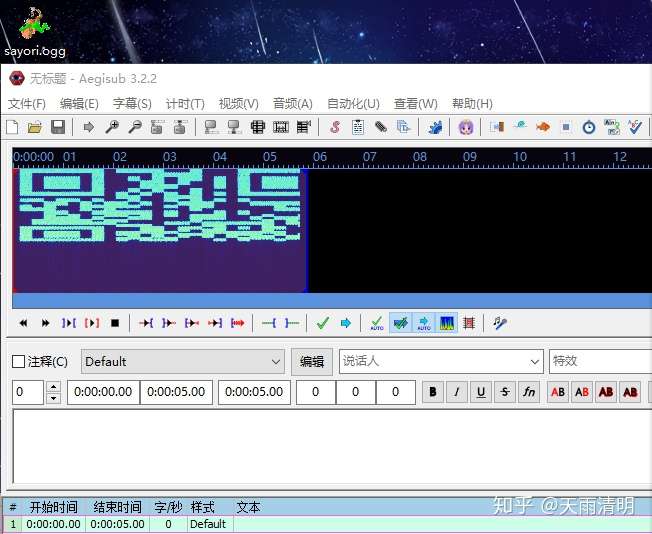
Task: Apply strikeout with the S button
Action: click(x=505, y=392)
